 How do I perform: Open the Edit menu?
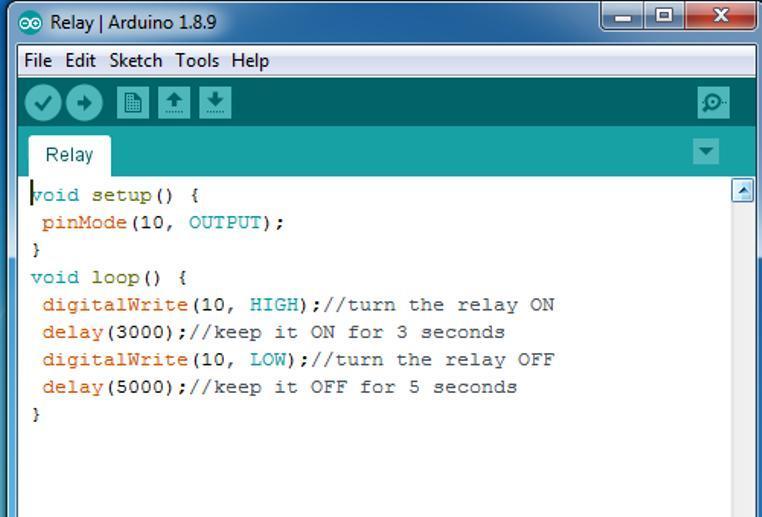(80, 61)
